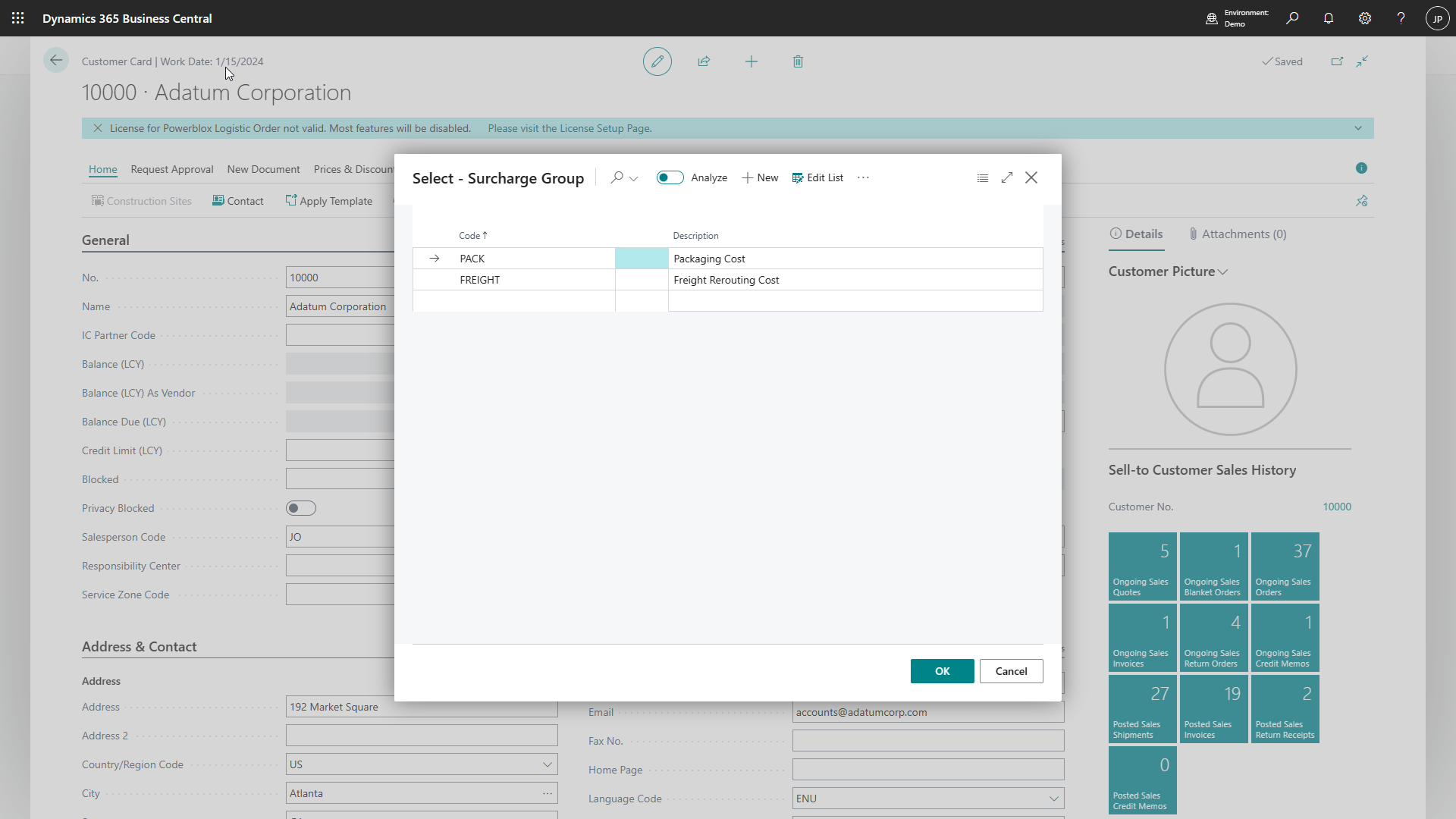The image size is (1456, 819).
Task: Open the Ongoing Sales Quotes tile
Action: (1143, 566)
